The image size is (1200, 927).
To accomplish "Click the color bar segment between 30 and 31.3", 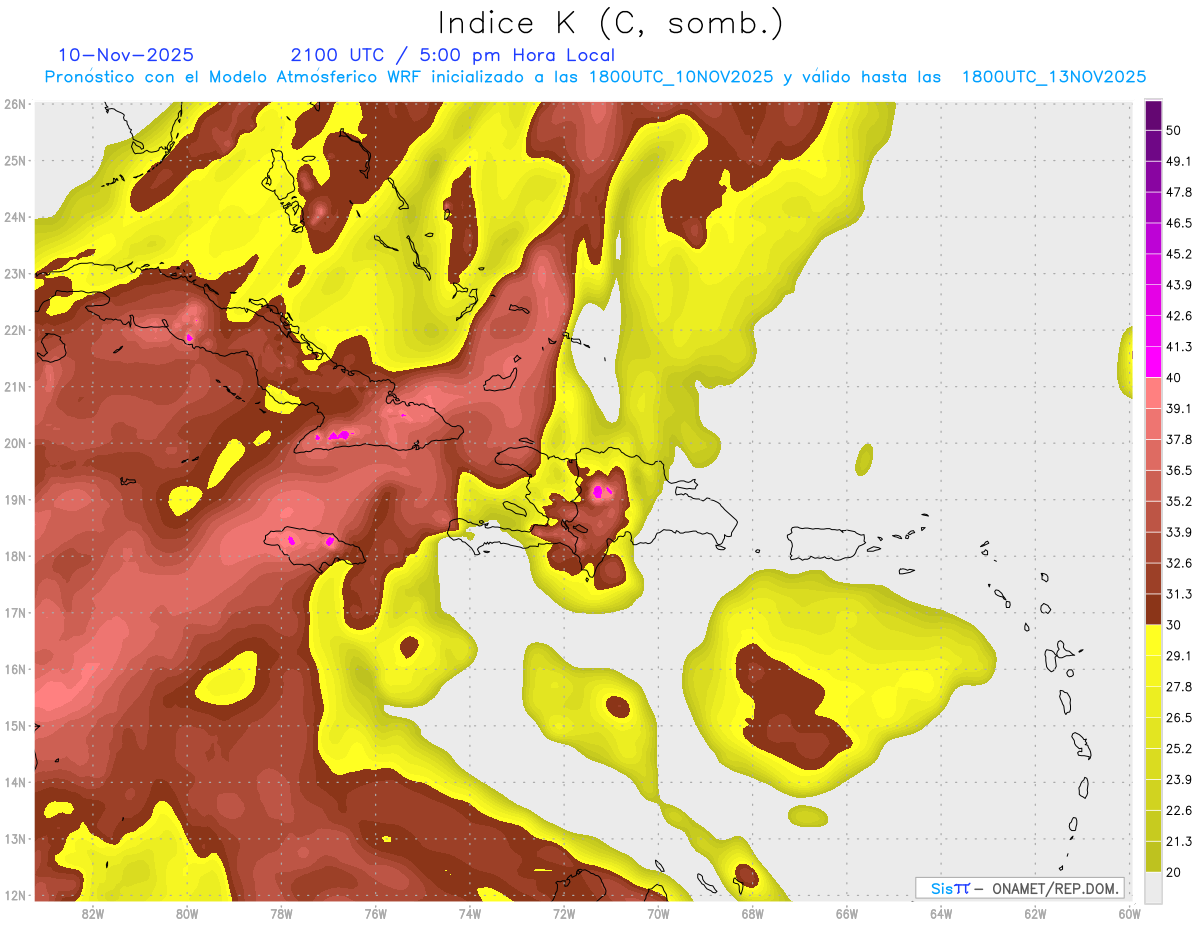I will [1153, 610].
